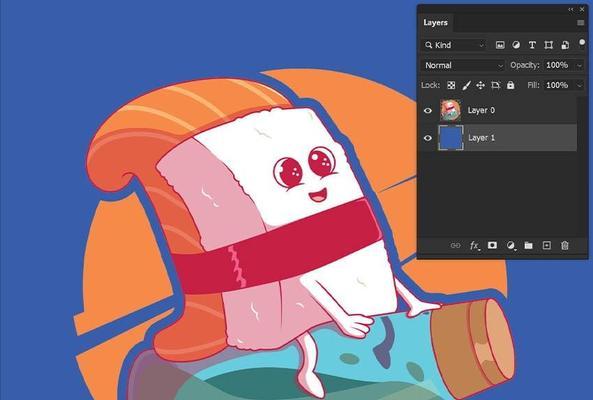Create a new group folder
593x400 pixels.
click(x=528, y=246)
